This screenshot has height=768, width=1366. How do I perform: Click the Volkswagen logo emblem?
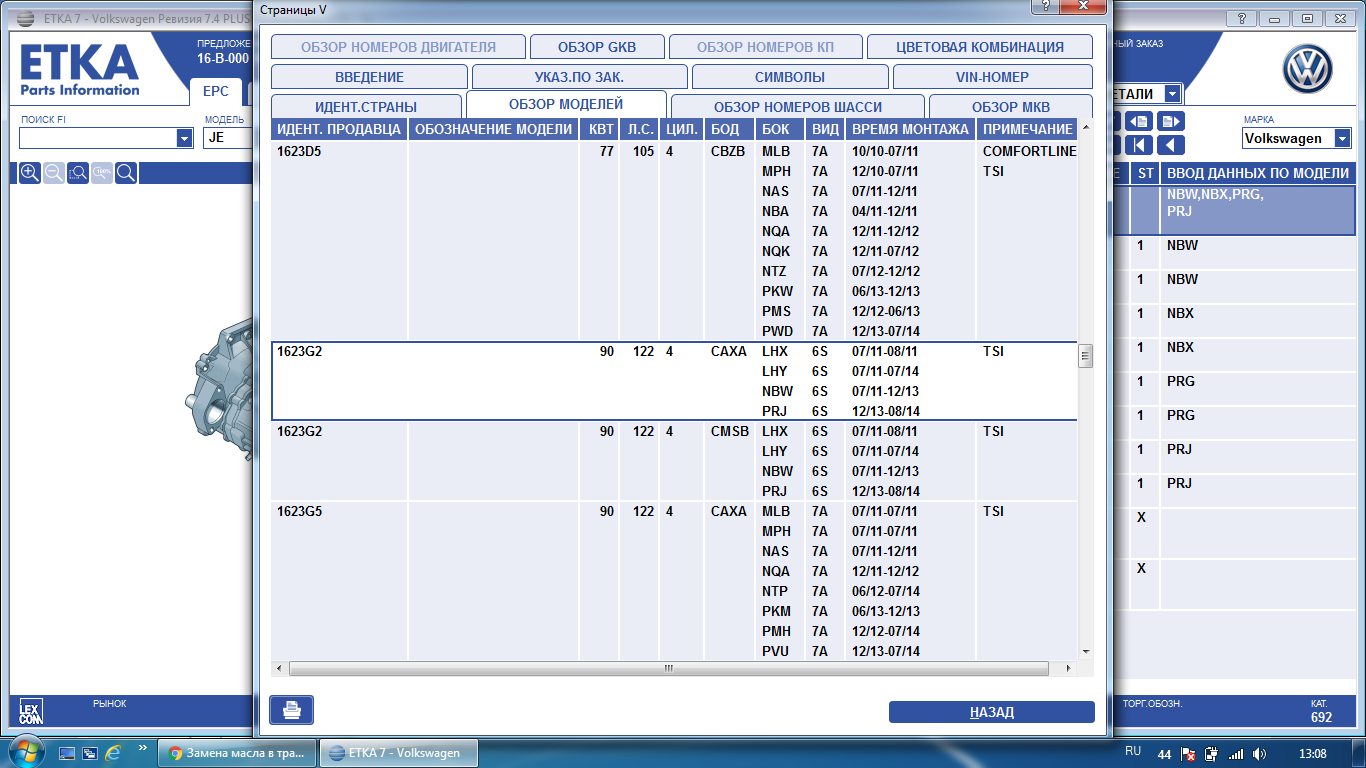[1308, 70]
